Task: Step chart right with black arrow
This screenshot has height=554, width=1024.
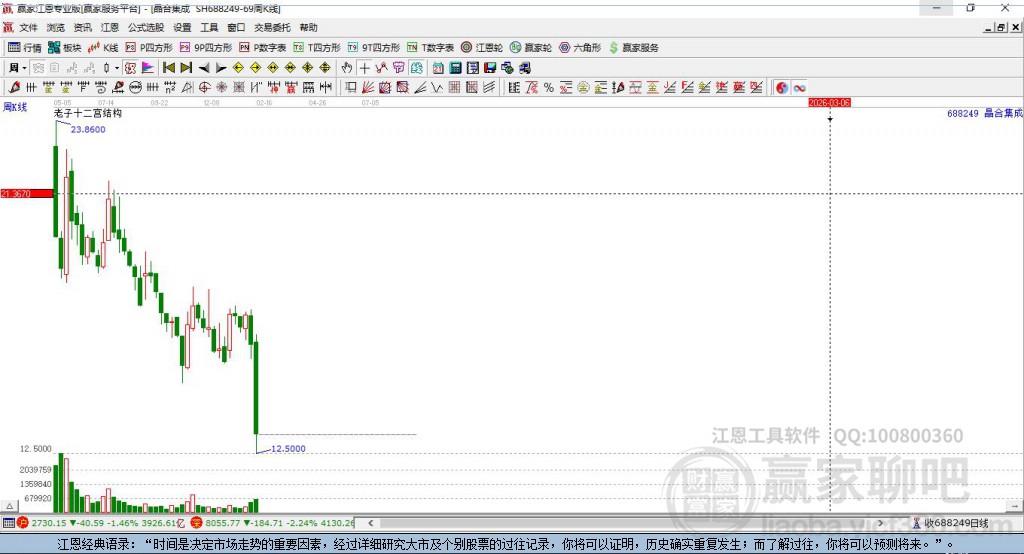Action: [221, 68]
